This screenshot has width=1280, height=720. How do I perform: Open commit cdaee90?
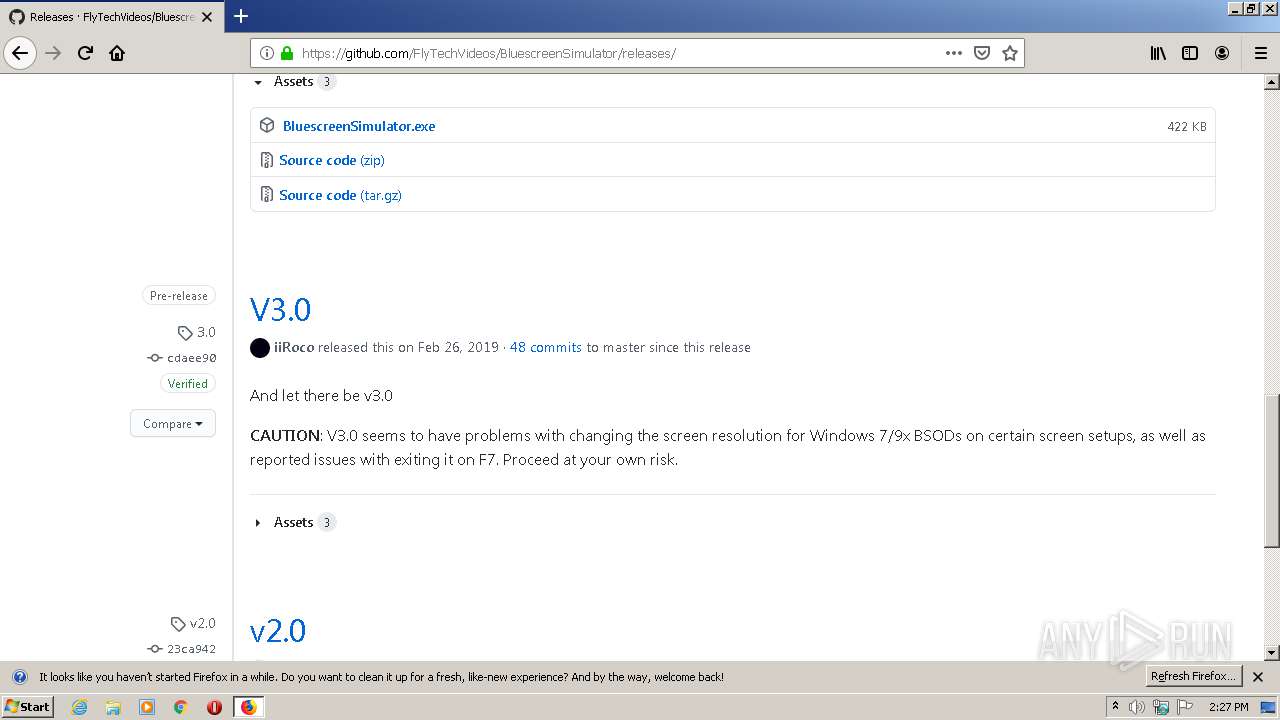[182, 357]
